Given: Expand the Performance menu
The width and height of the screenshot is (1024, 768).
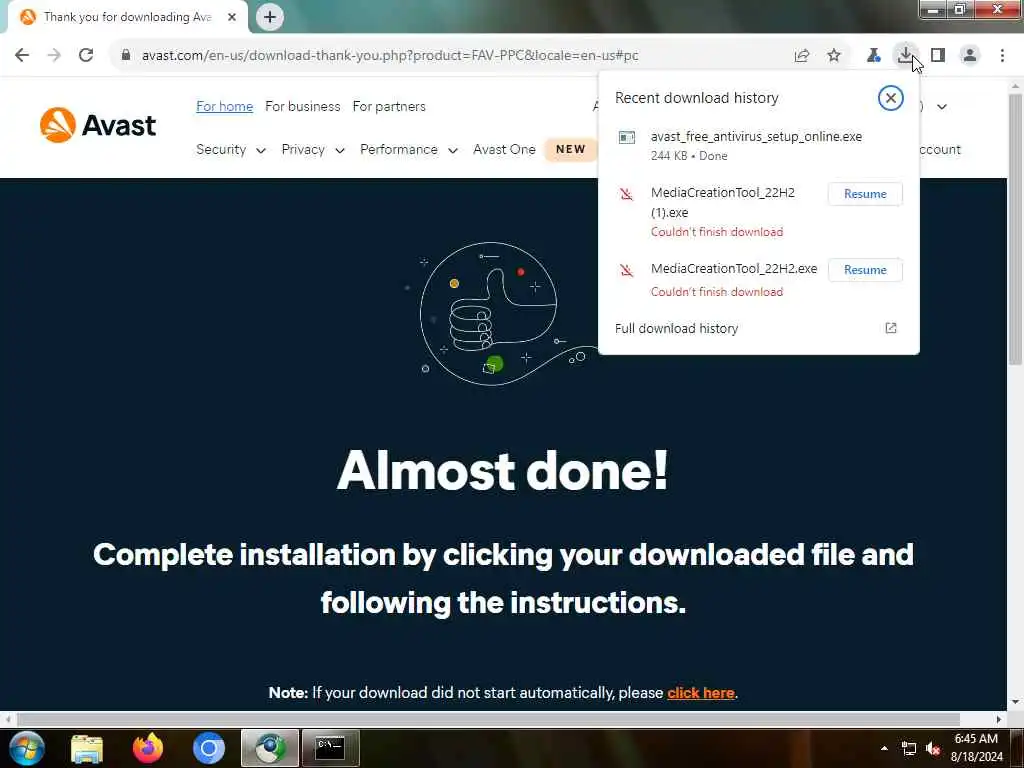Looking at the screenshot, I should 409,150.
